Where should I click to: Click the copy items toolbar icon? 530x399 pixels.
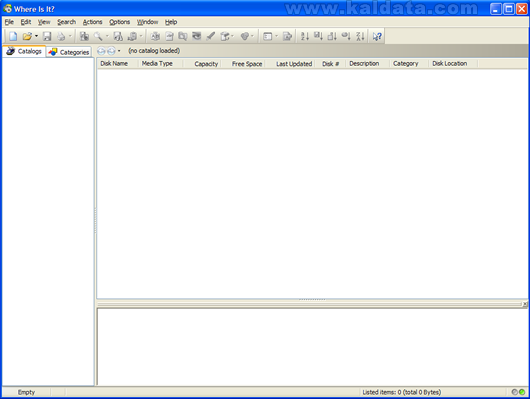point(183,36)
